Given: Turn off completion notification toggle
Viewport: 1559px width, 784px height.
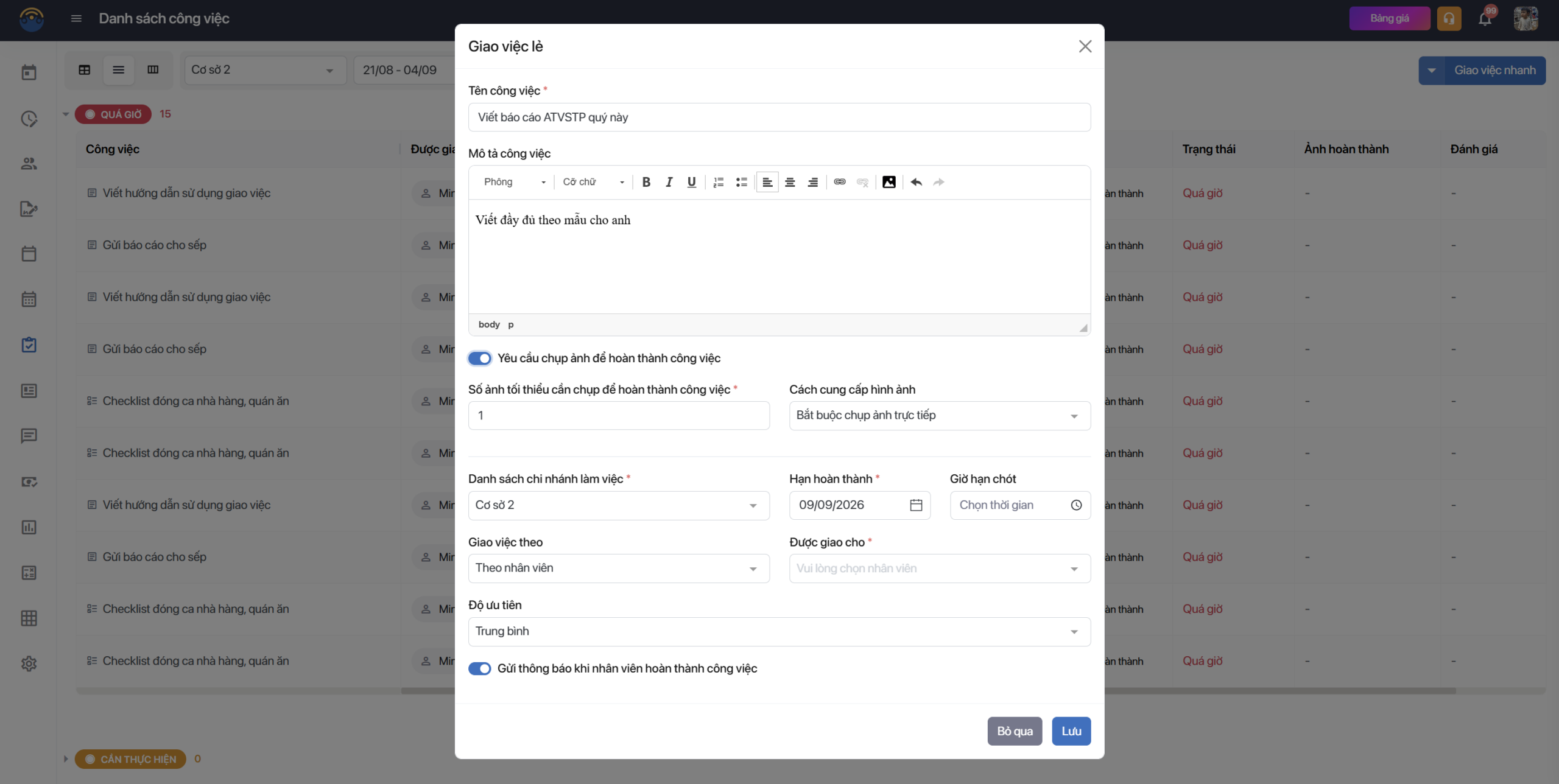Looking at the screenshot, I should 480,668.
